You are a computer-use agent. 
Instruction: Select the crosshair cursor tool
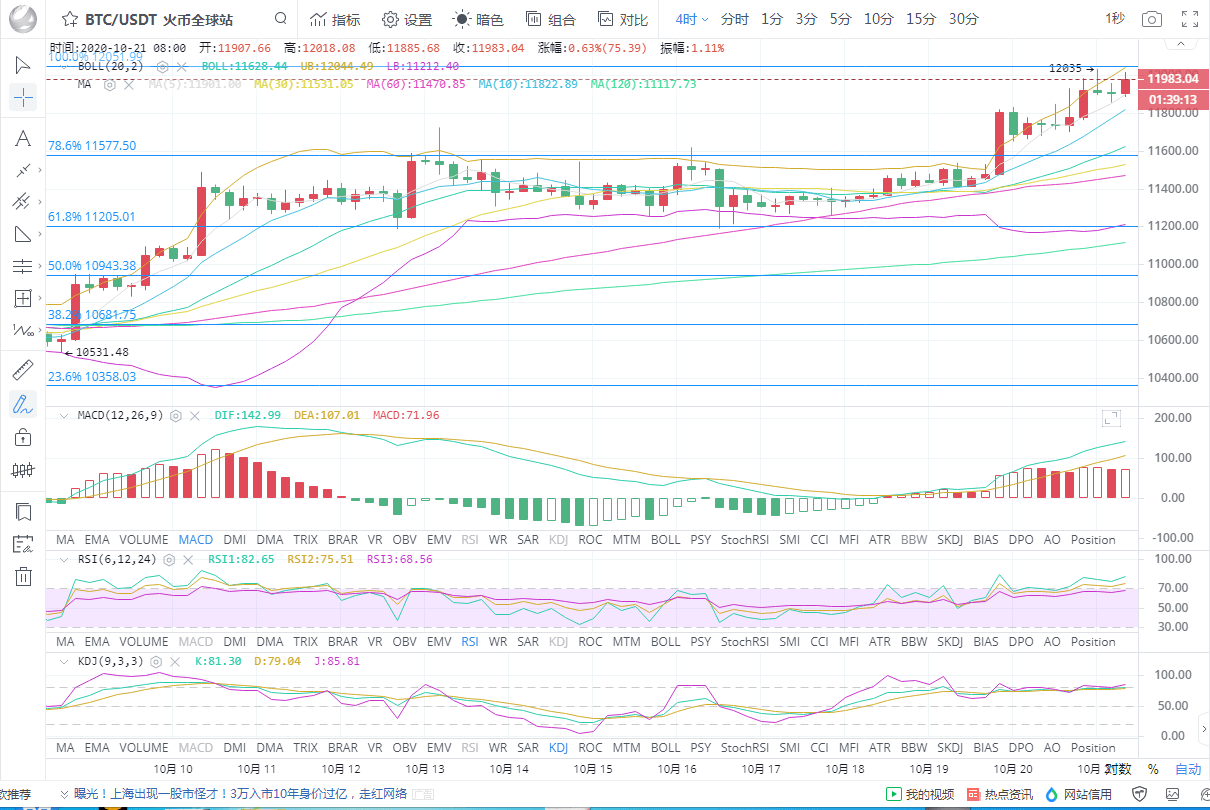(x=24, y=97)
